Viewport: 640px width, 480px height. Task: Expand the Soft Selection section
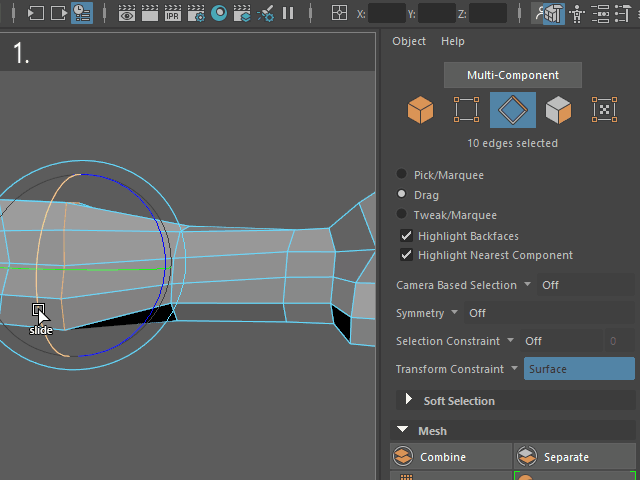409,401
